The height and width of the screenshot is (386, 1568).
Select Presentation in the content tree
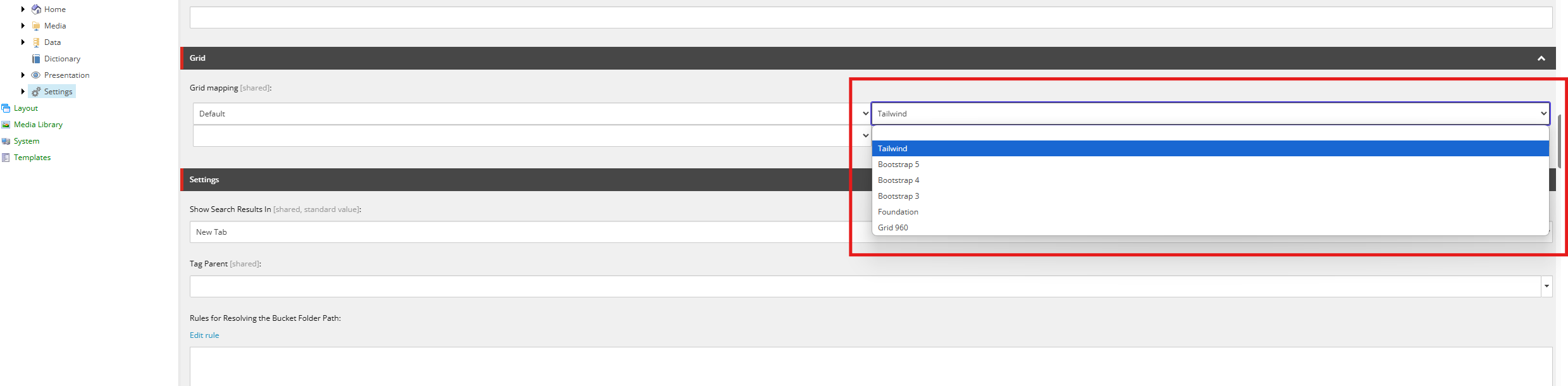[x=66, y=75]
